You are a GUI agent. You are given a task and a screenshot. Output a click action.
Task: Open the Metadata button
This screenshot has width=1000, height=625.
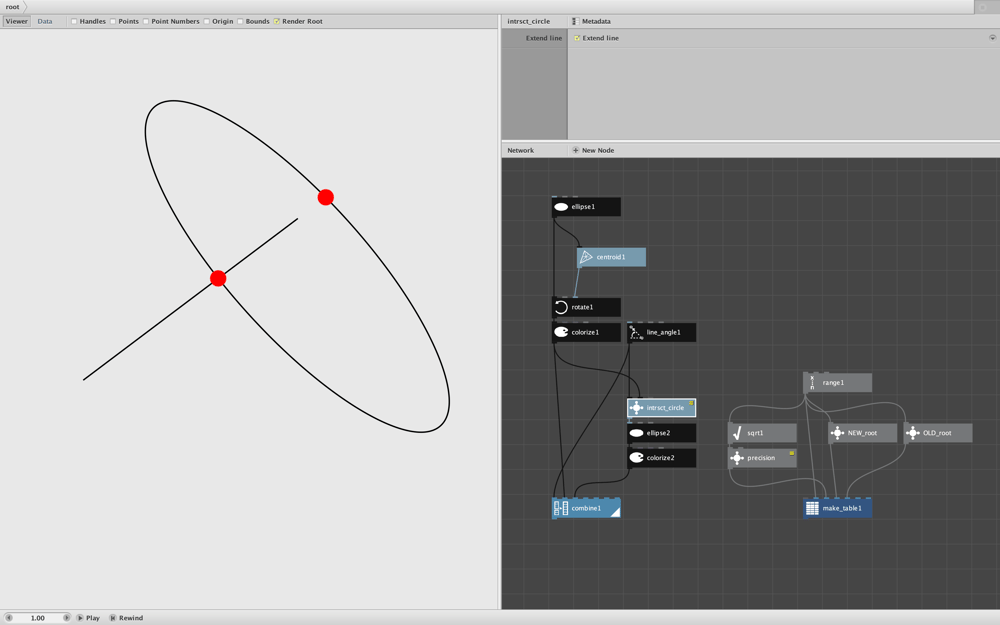click(591, 21)
